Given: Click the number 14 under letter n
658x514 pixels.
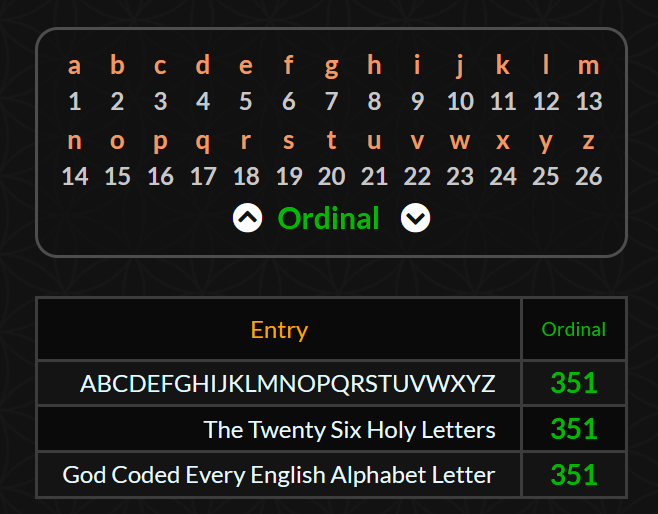Looking at the screenshot, I should [x=75, y=176].
